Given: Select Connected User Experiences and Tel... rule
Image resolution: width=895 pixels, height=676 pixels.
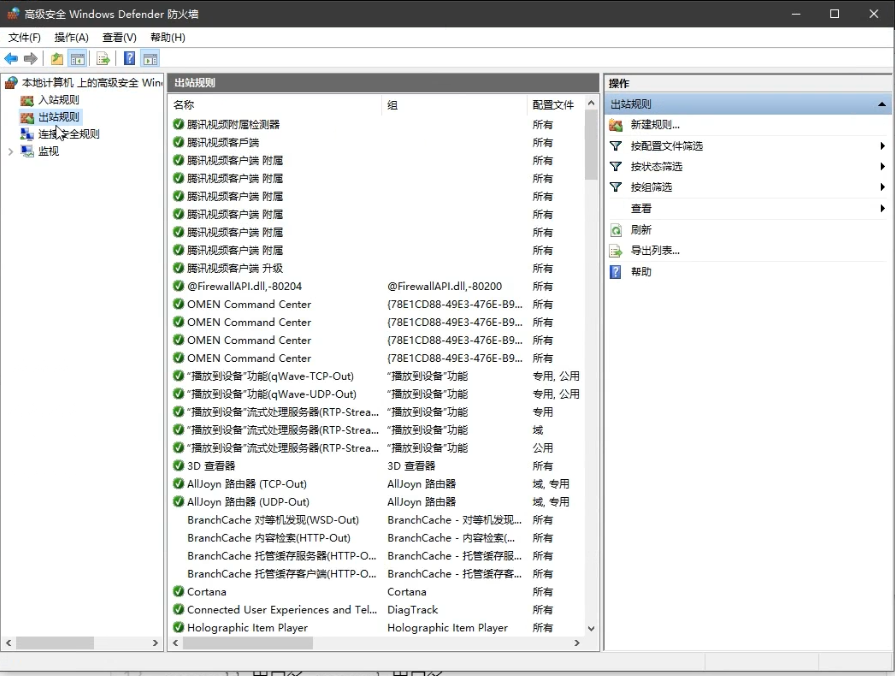Looking at the screenshot, I should (x=282, y=610).
